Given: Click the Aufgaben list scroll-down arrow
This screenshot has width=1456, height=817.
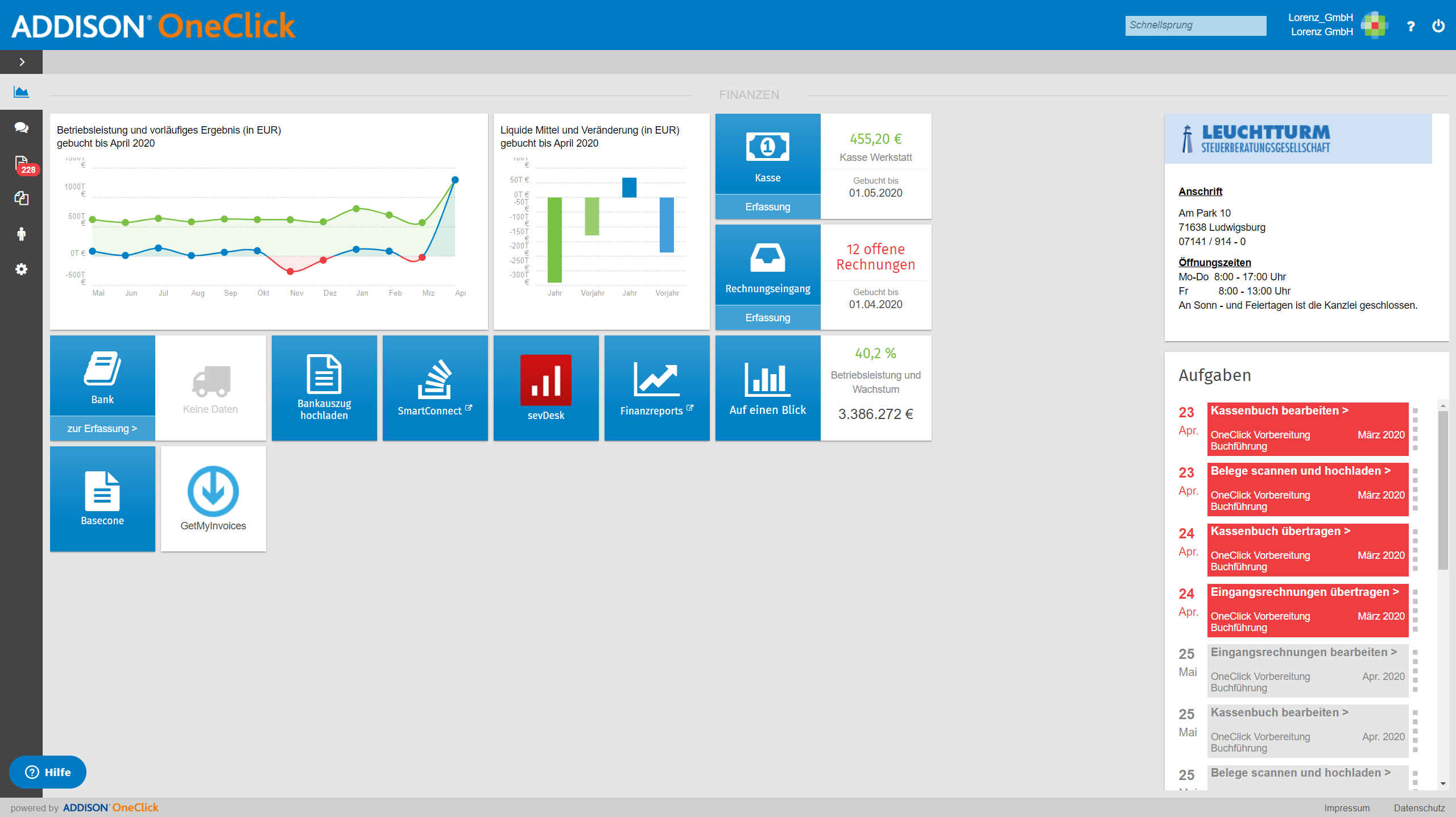Looking at the screenshot, I should click(1443, 784).
